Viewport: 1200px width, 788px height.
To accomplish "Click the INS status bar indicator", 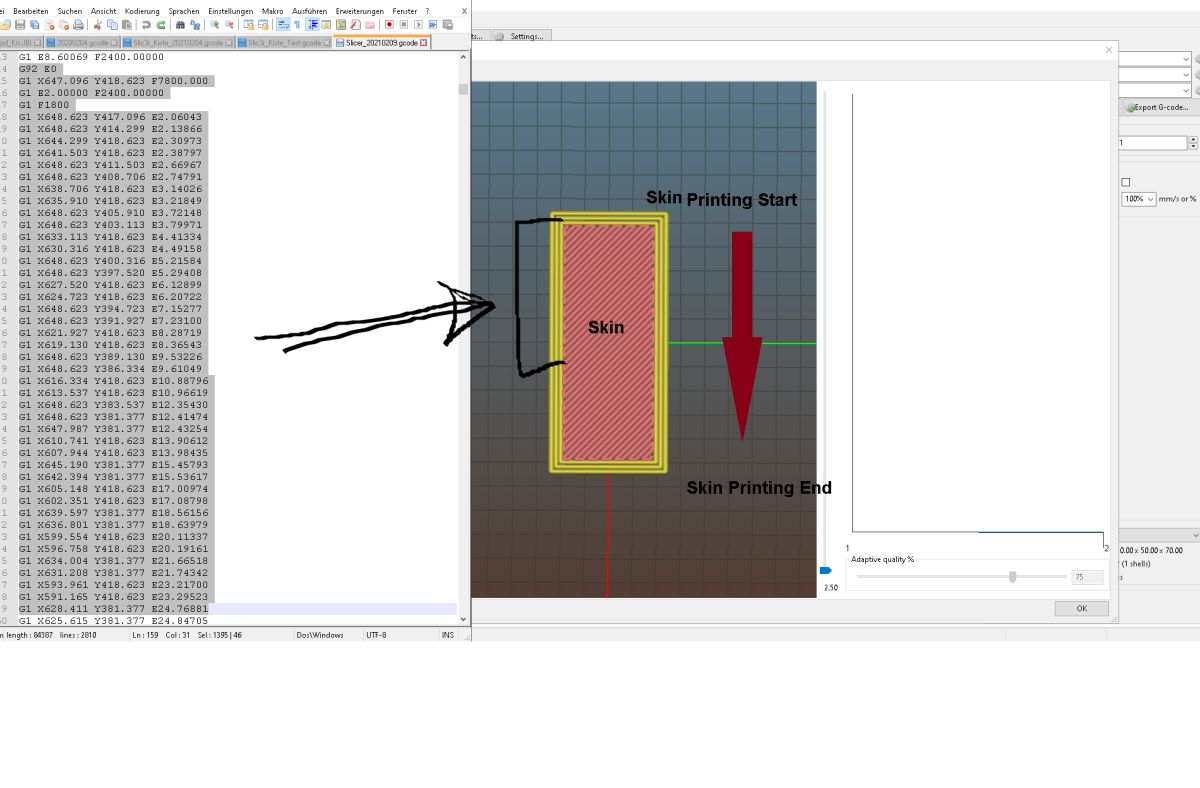I will (x=447, y=635).
